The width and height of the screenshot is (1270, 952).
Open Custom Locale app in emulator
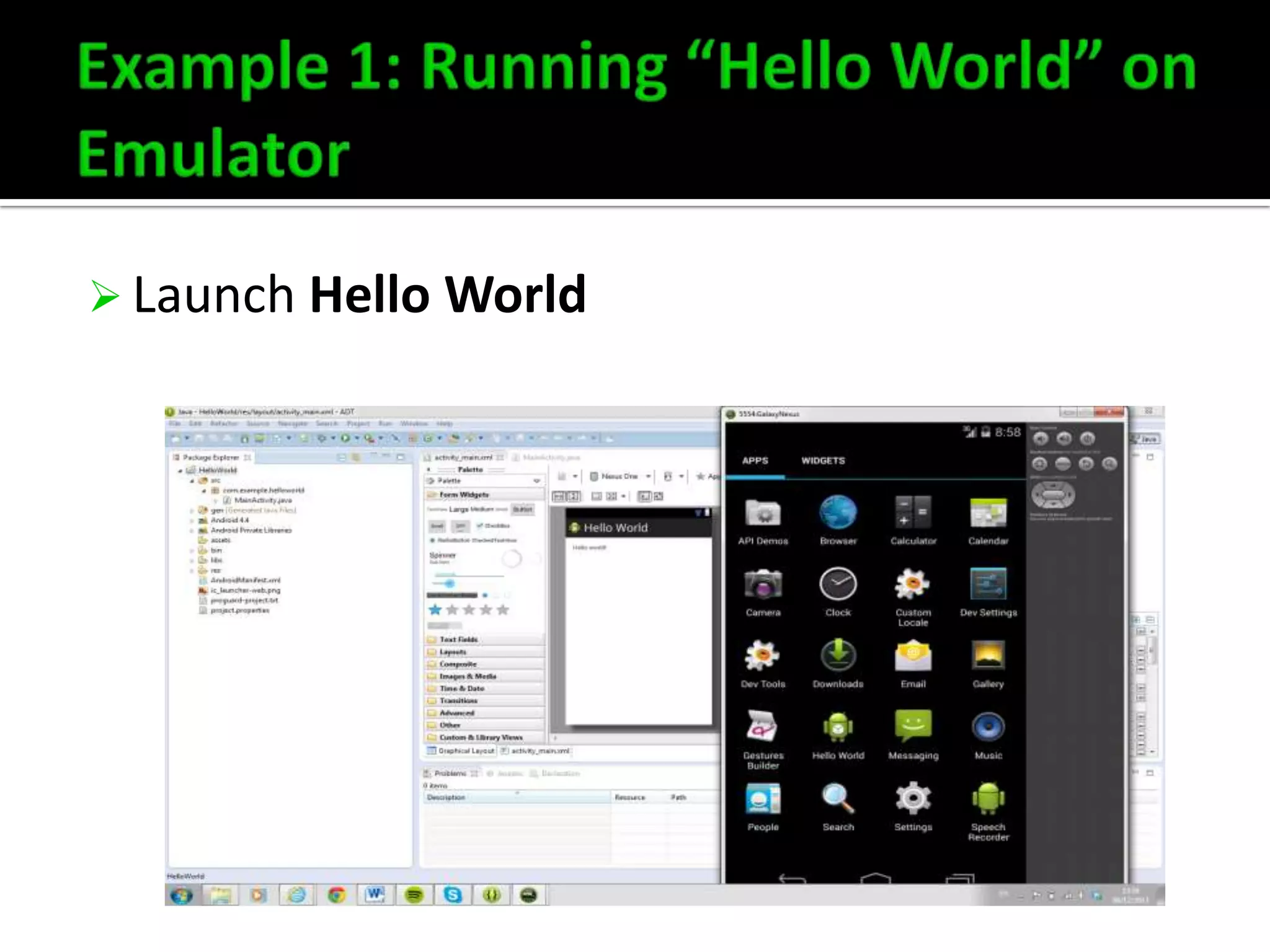[x=913, y=597]
